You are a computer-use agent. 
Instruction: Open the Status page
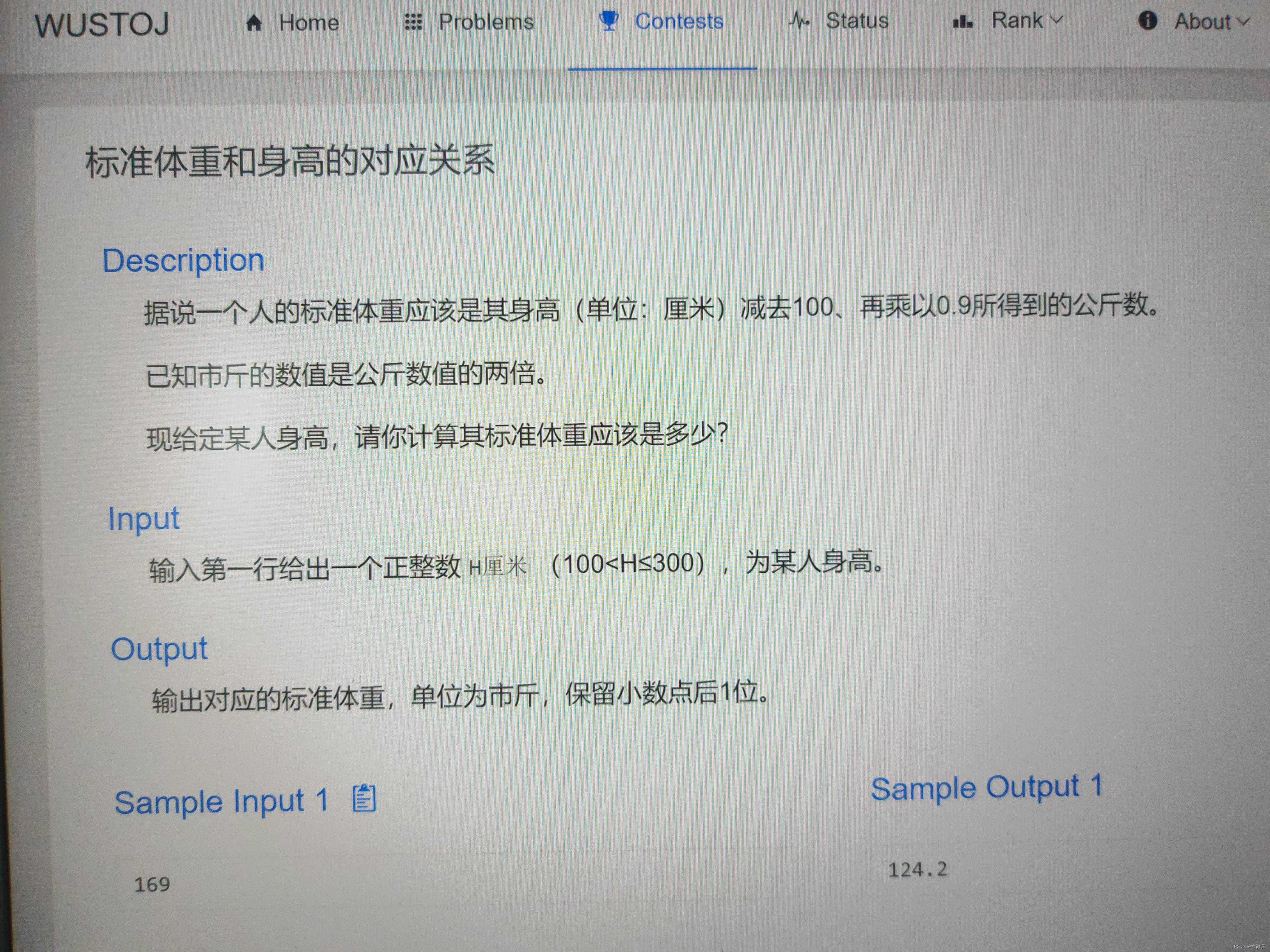click(x=857, y=21)
